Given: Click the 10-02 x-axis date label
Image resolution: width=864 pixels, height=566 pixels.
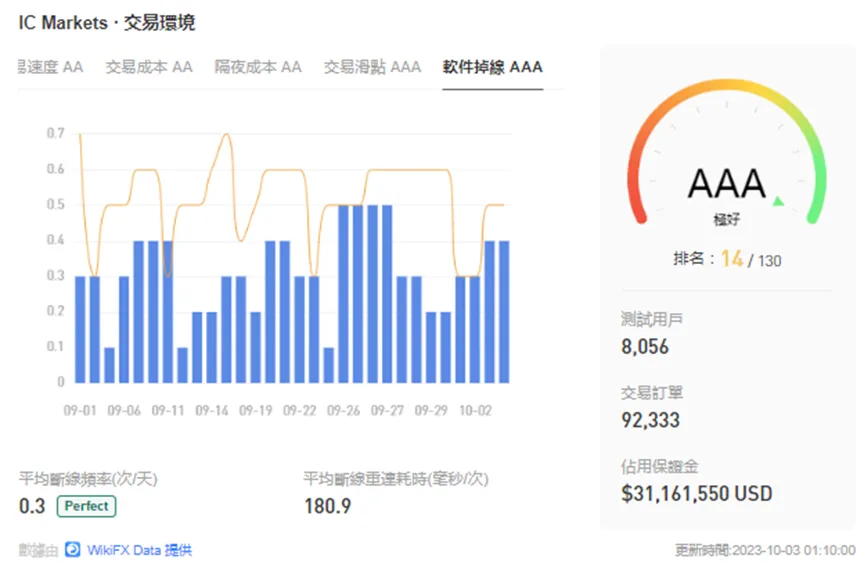Looking at the screenshot, I should [x=475, y=411].
